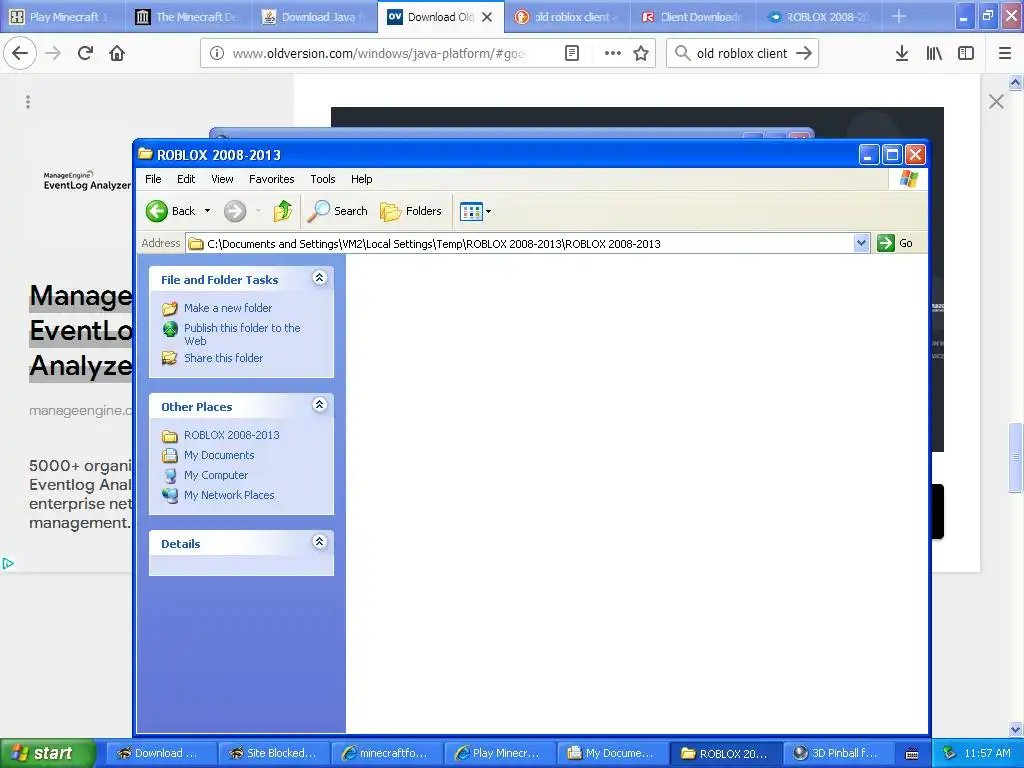Open ROBLOX 2008-2013 under Other Places
Viewport: 1024px width, 768px height.
(231, 435)
